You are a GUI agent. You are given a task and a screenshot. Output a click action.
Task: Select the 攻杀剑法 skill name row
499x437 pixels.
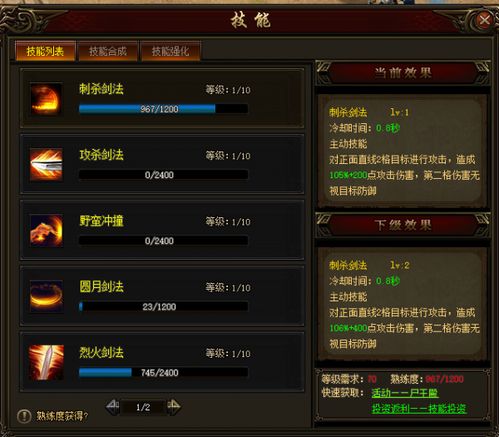pyautogui.click(x=162, y=164)
